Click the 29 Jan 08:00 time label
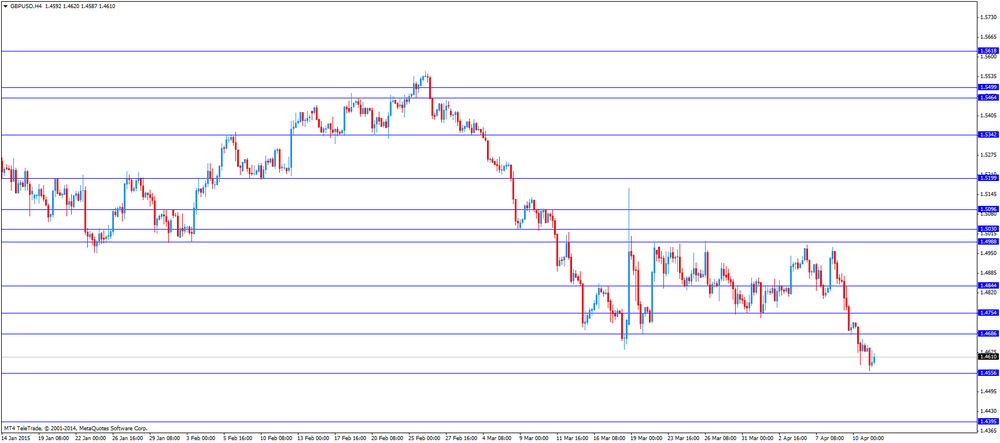Image resolution: width=1000 pixels, height=443 pixels. [x=165, y=439]
